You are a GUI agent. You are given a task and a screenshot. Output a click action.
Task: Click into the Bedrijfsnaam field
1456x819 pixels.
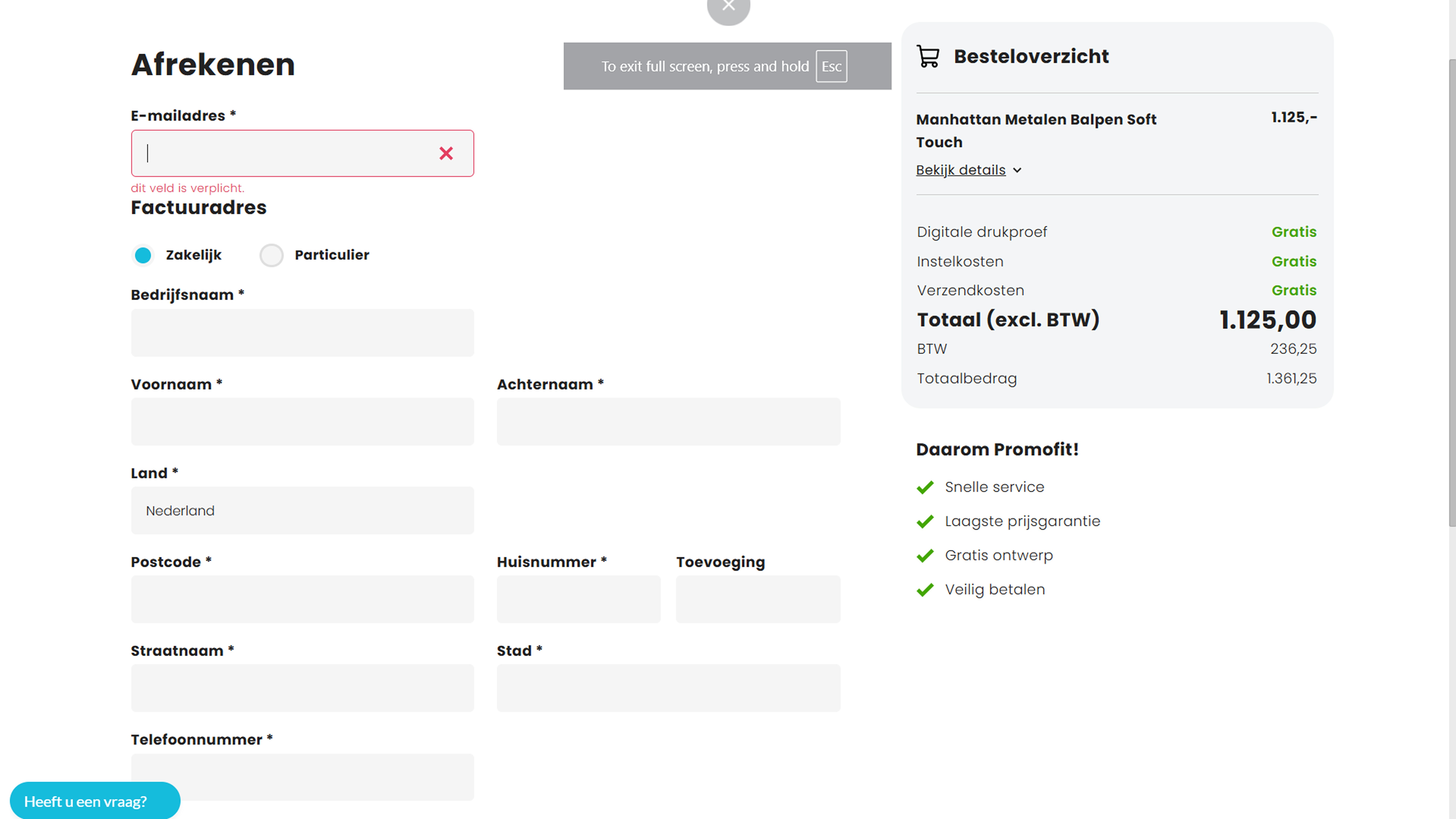coord(302,333)
